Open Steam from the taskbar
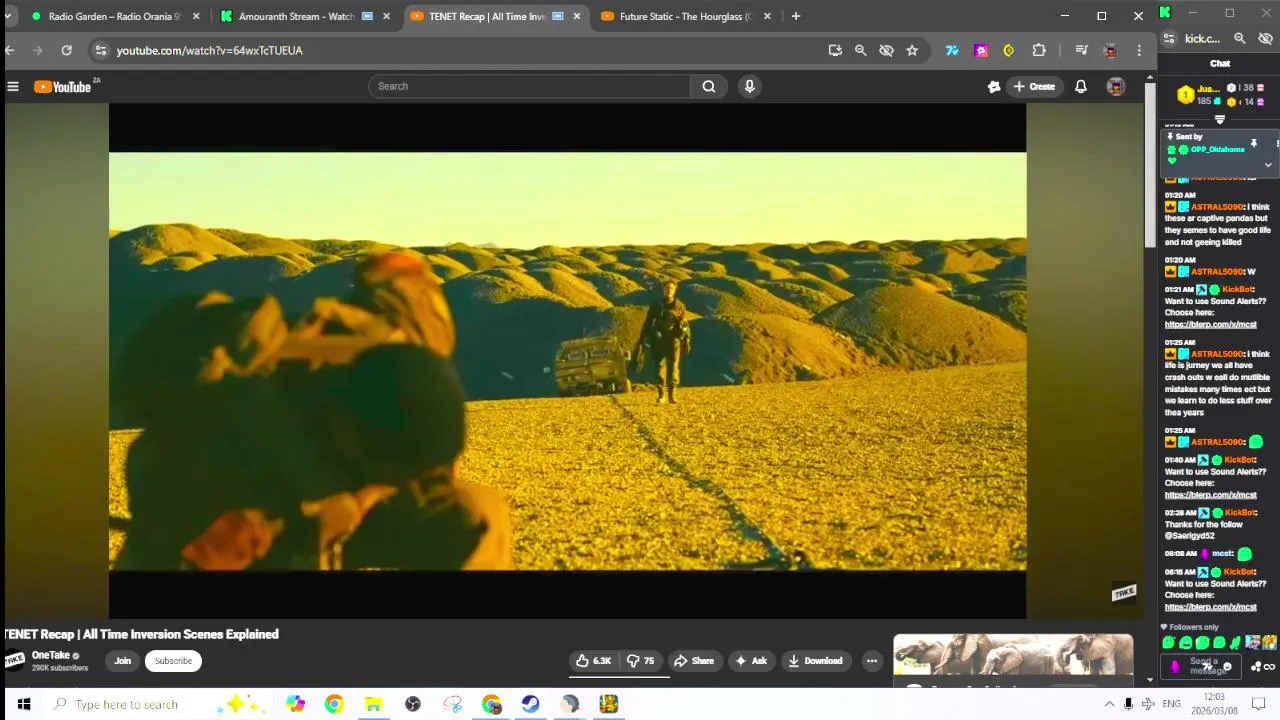 click(530, 704)
